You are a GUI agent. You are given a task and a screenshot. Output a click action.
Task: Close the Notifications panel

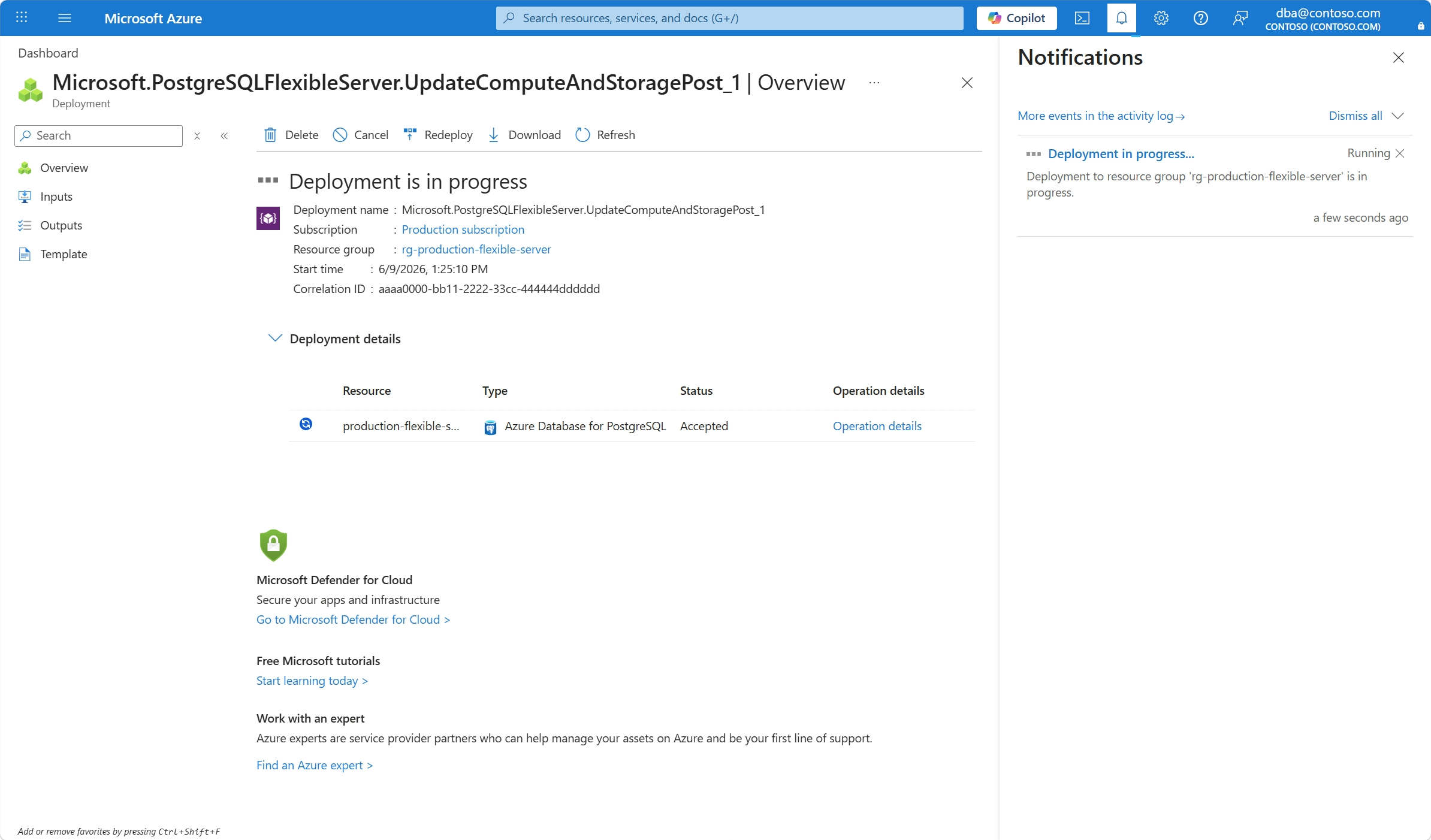[x=1398, y=58]
